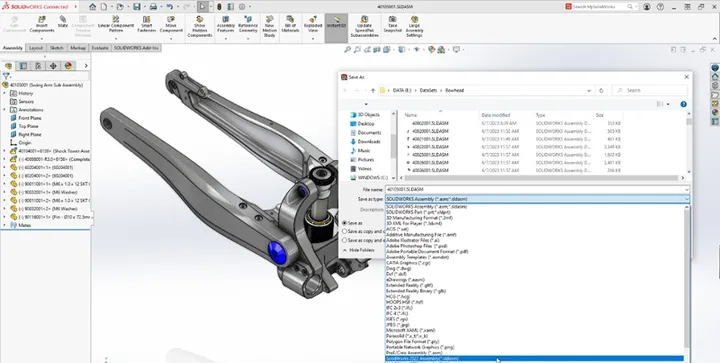Screen dimensions: 720x363
Task: Open the SOLIDWORKS Add-Ins tab
Action: (x=136, y=48)
